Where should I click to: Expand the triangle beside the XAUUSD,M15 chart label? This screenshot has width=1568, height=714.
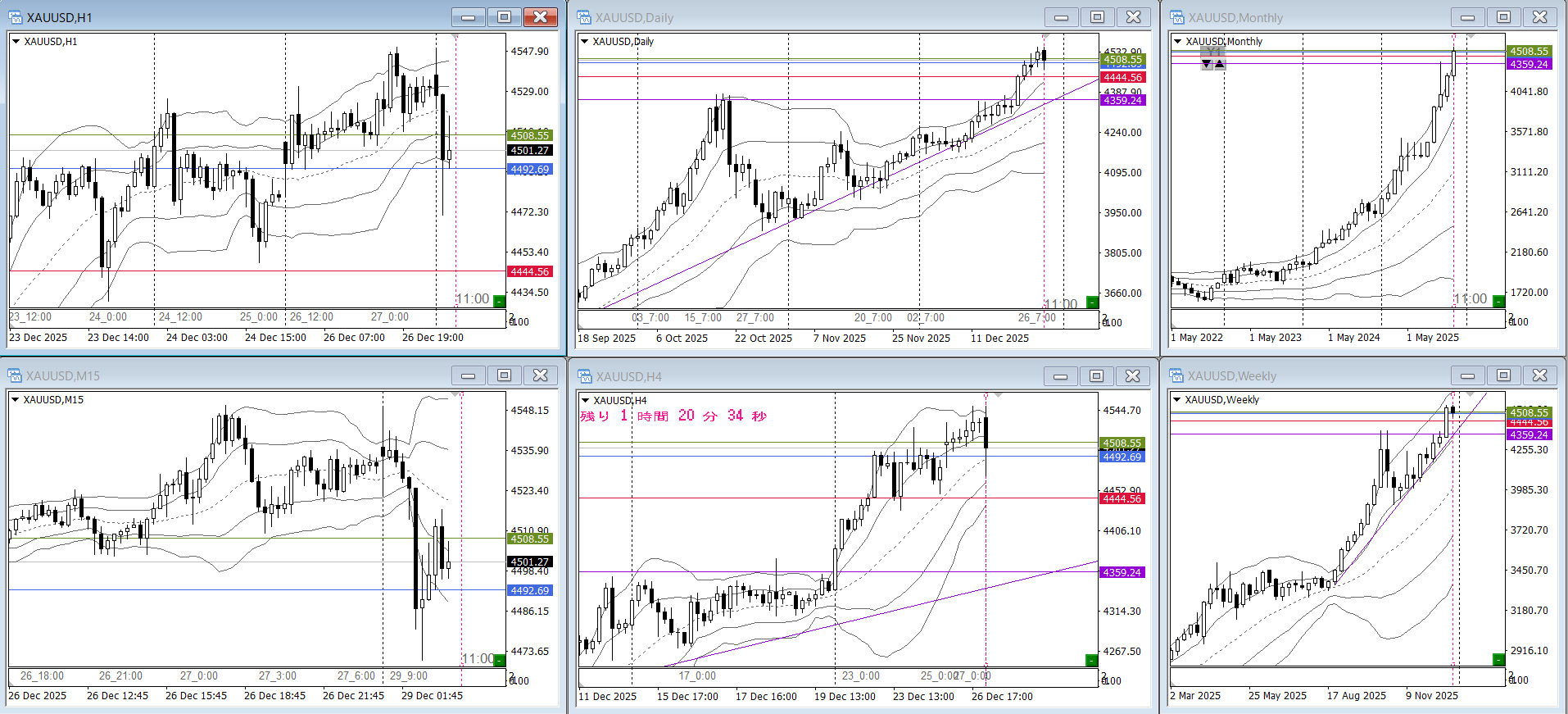click(x=15, y=399)
